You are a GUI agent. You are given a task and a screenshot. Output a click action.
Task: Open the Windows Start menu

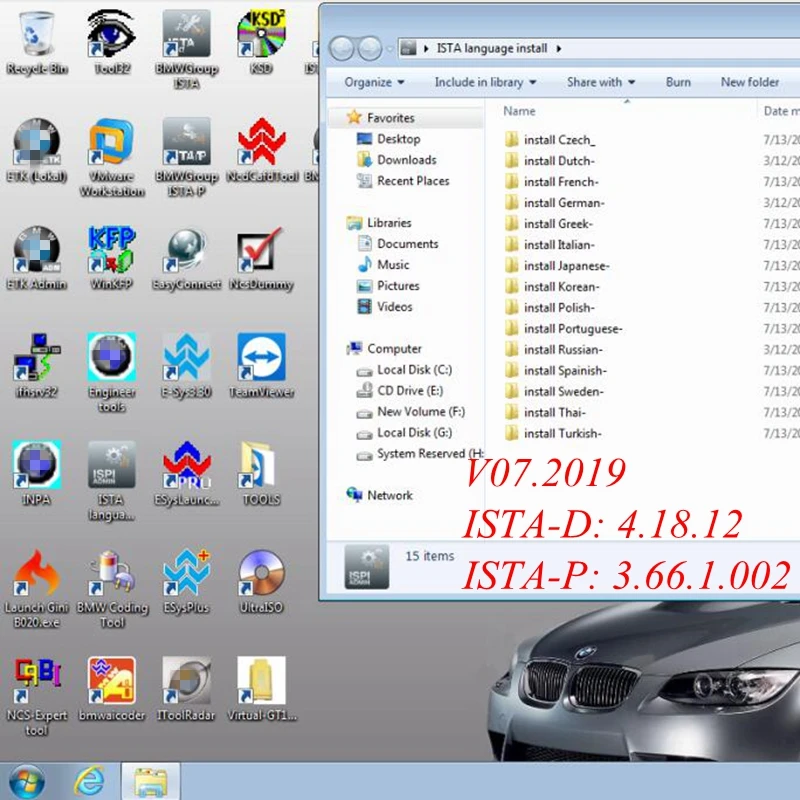(x=27, y=781)
